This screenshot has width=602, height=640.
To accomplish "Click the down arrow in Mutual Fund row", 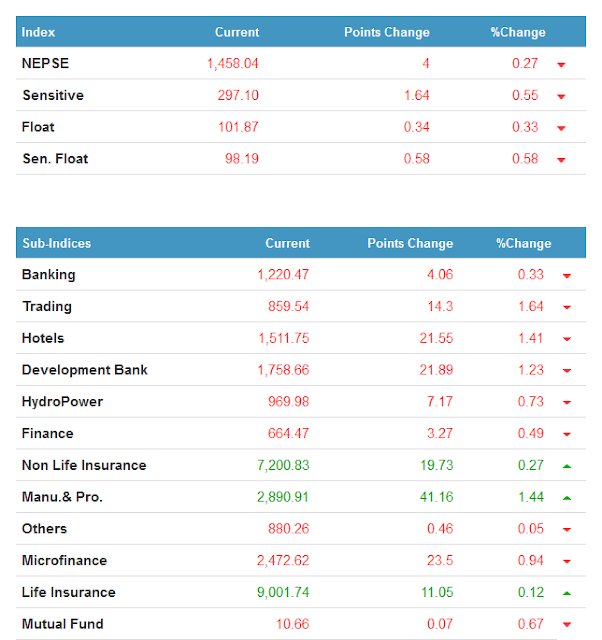I will point(567,625).
